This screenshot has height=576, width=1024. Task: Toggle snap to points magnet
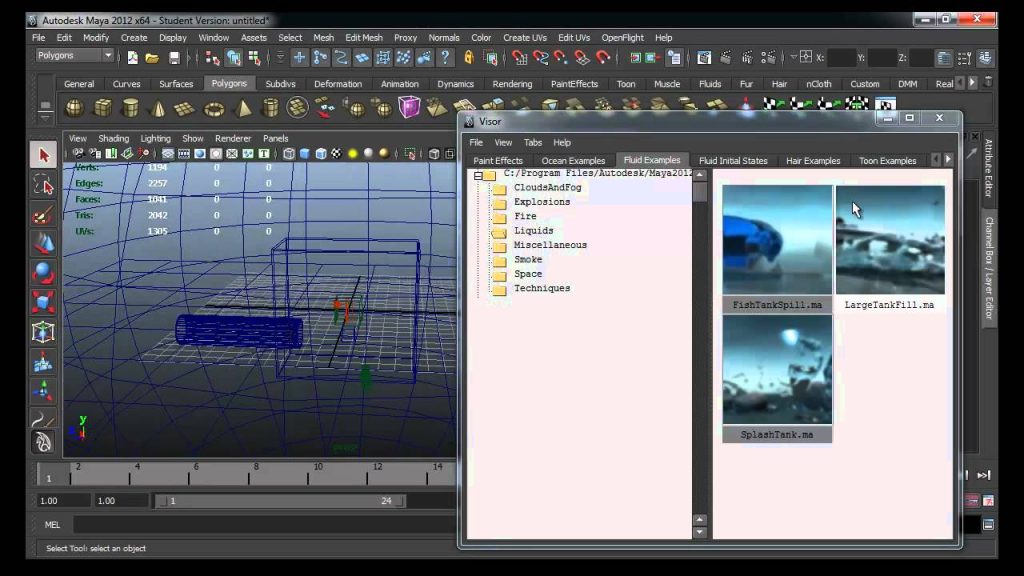(x=561, y=57)
